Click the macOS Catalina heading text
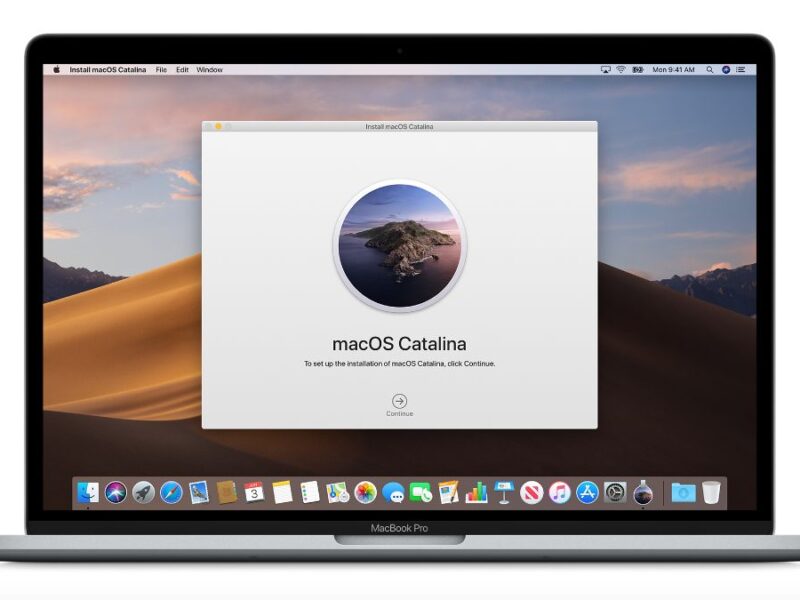The image size is (800, 600). tap(399, 344)
